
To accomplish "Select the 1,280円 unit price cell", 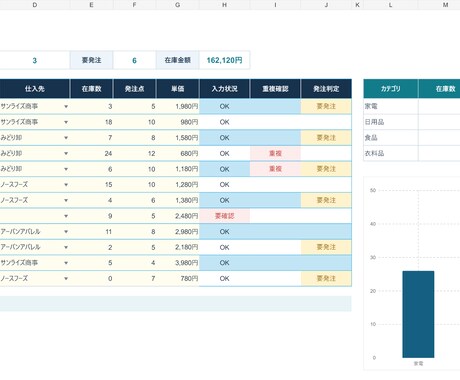I will pyautogui.click(x=177, y=185).
